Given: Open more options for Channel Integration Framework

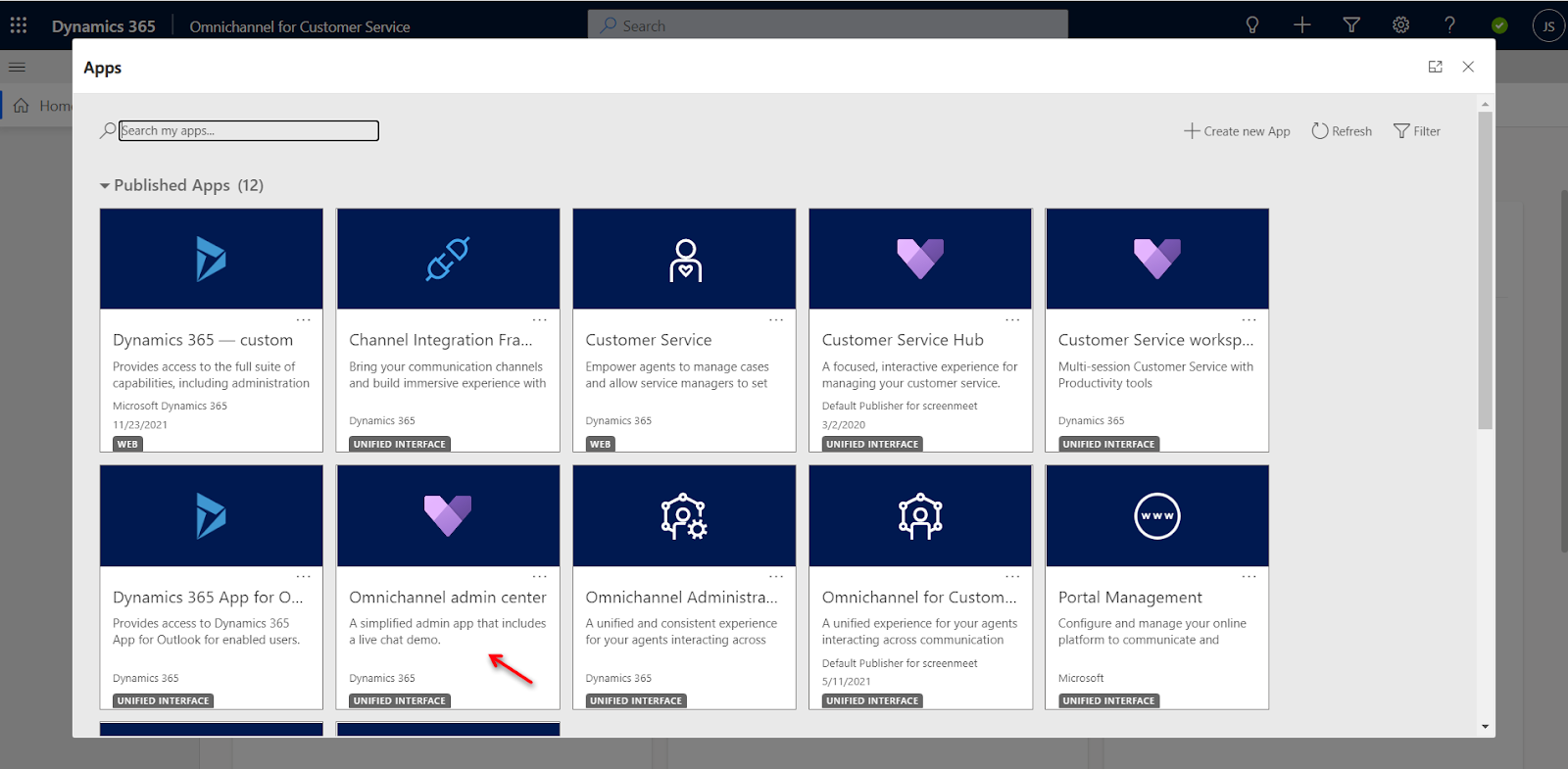Looking at the screenshot, I should pos(540,319).
